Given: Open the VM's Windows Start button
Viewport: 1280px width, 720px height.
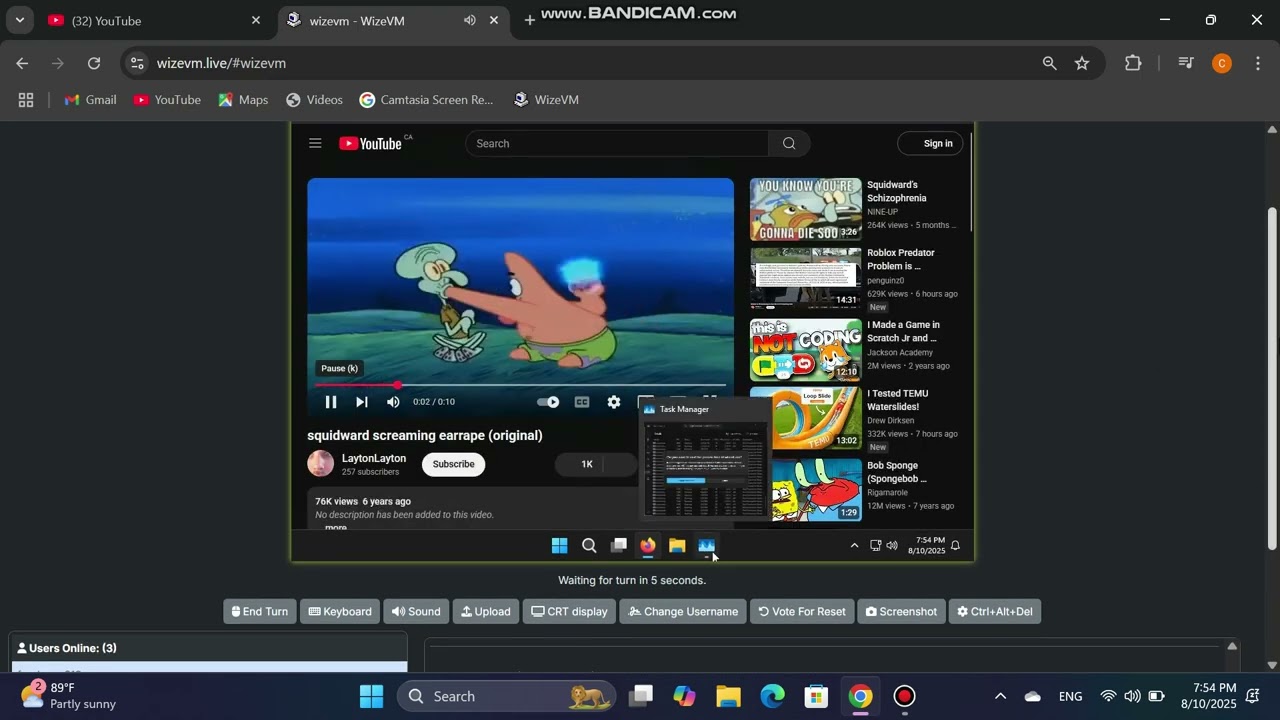Looking at the screenshot, I should [560, 545].
